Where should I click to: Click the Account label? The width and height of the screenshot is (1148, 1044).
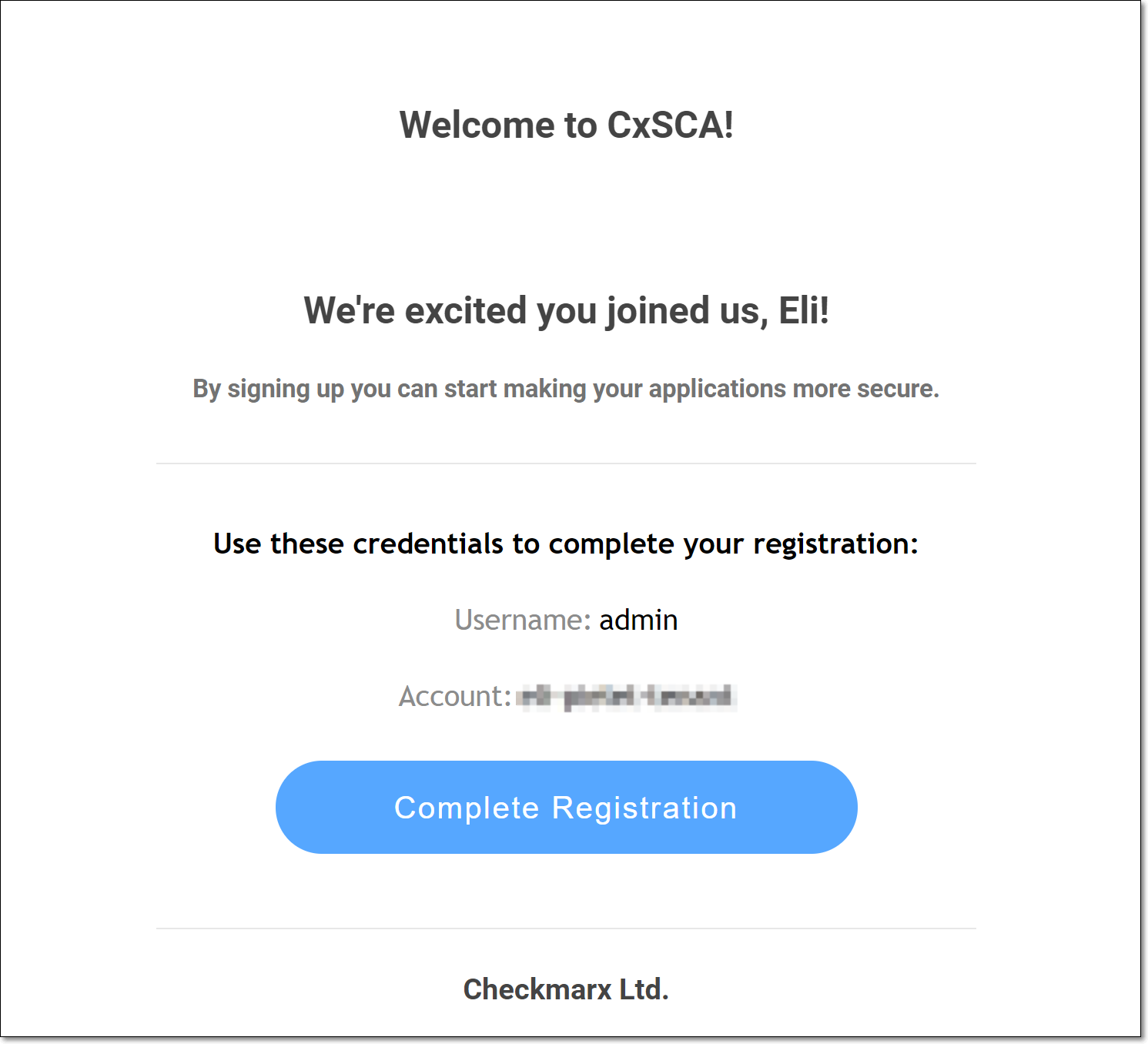click(454, 697)
